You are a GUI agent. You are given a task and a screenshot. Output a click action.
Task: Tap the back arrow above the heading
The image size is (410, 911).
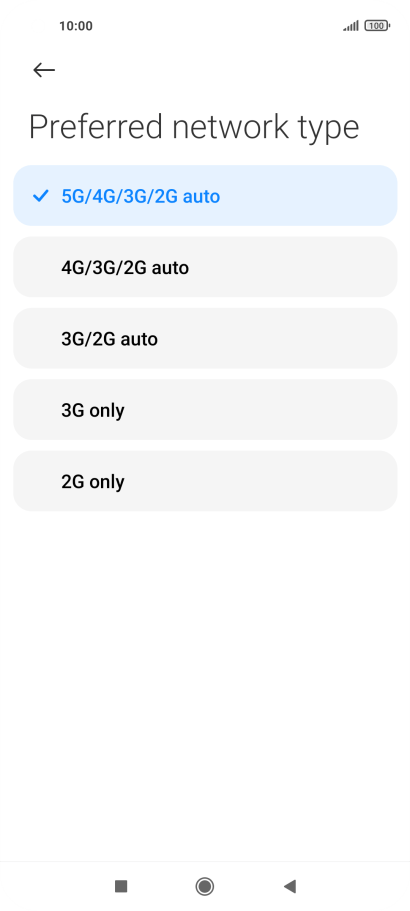coord(44,70)
